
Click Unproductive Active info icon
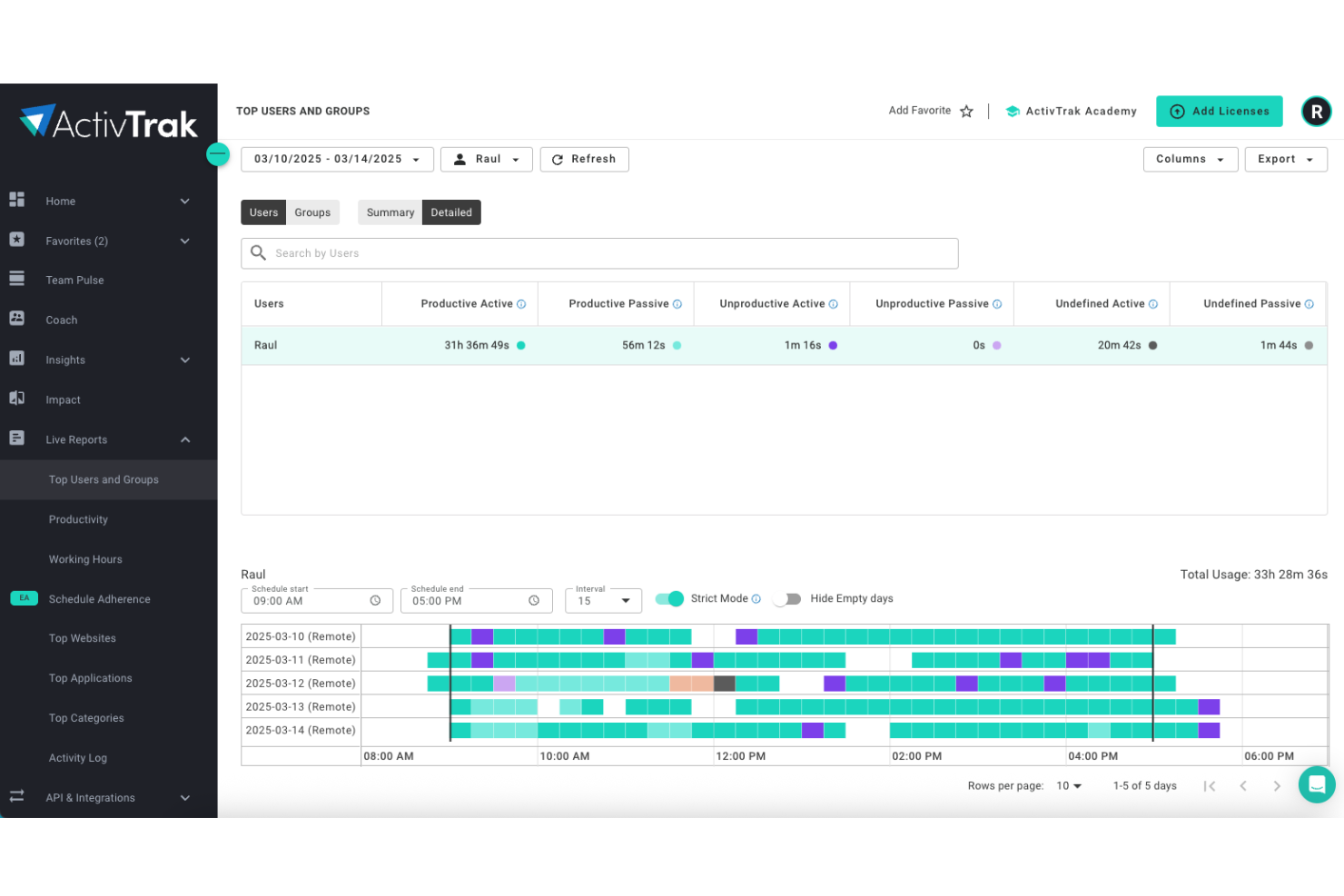point(834,304)
